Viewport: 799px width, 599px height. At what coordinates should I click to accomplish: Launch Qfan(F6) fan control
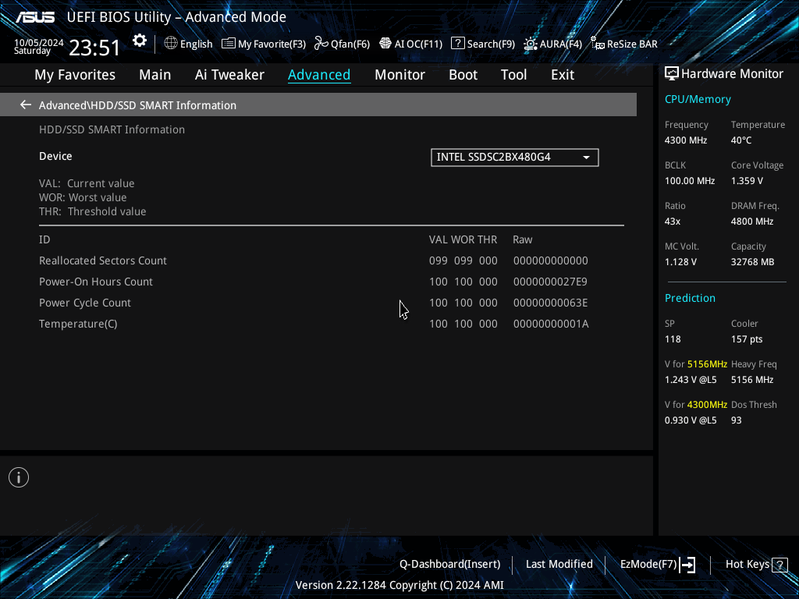coord(342,44)
